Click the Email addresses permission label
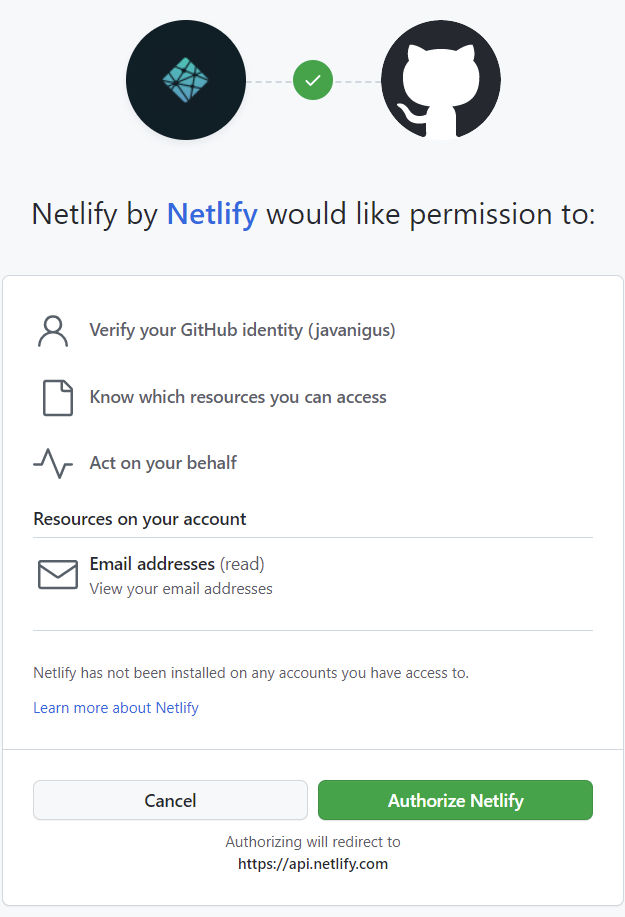The image size is (625, 917). pyautogui.click(x=152, y=564)
